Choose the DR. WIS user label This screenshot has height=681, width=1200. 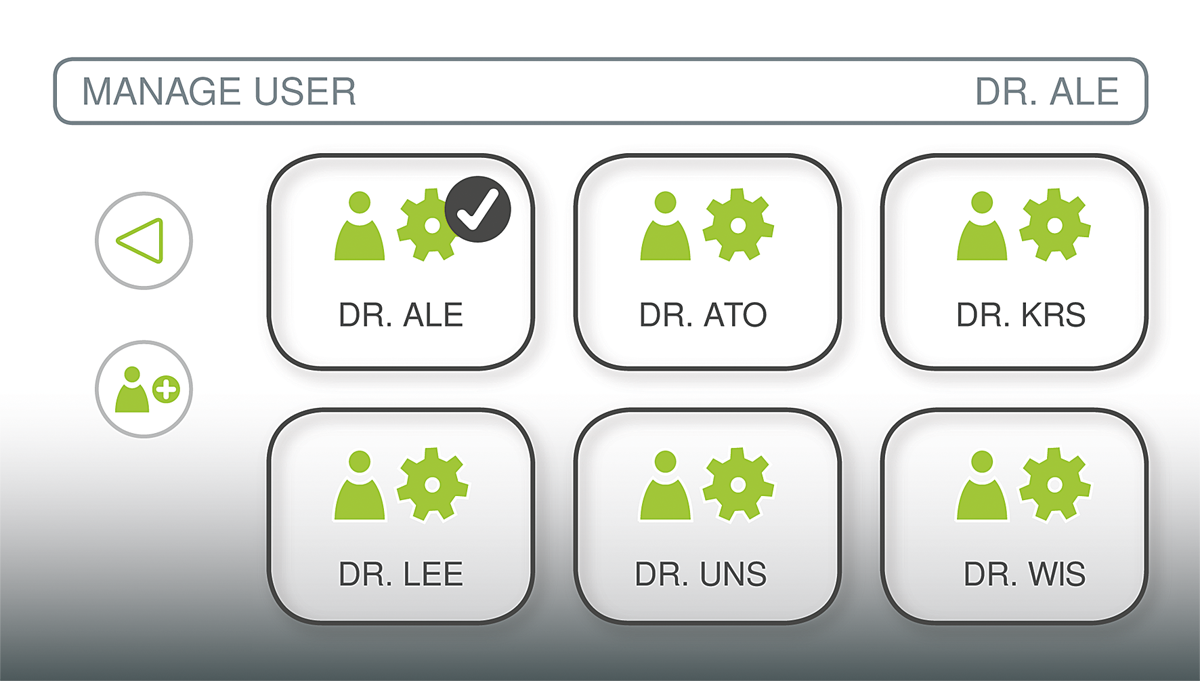click(x=1024, y=574)
